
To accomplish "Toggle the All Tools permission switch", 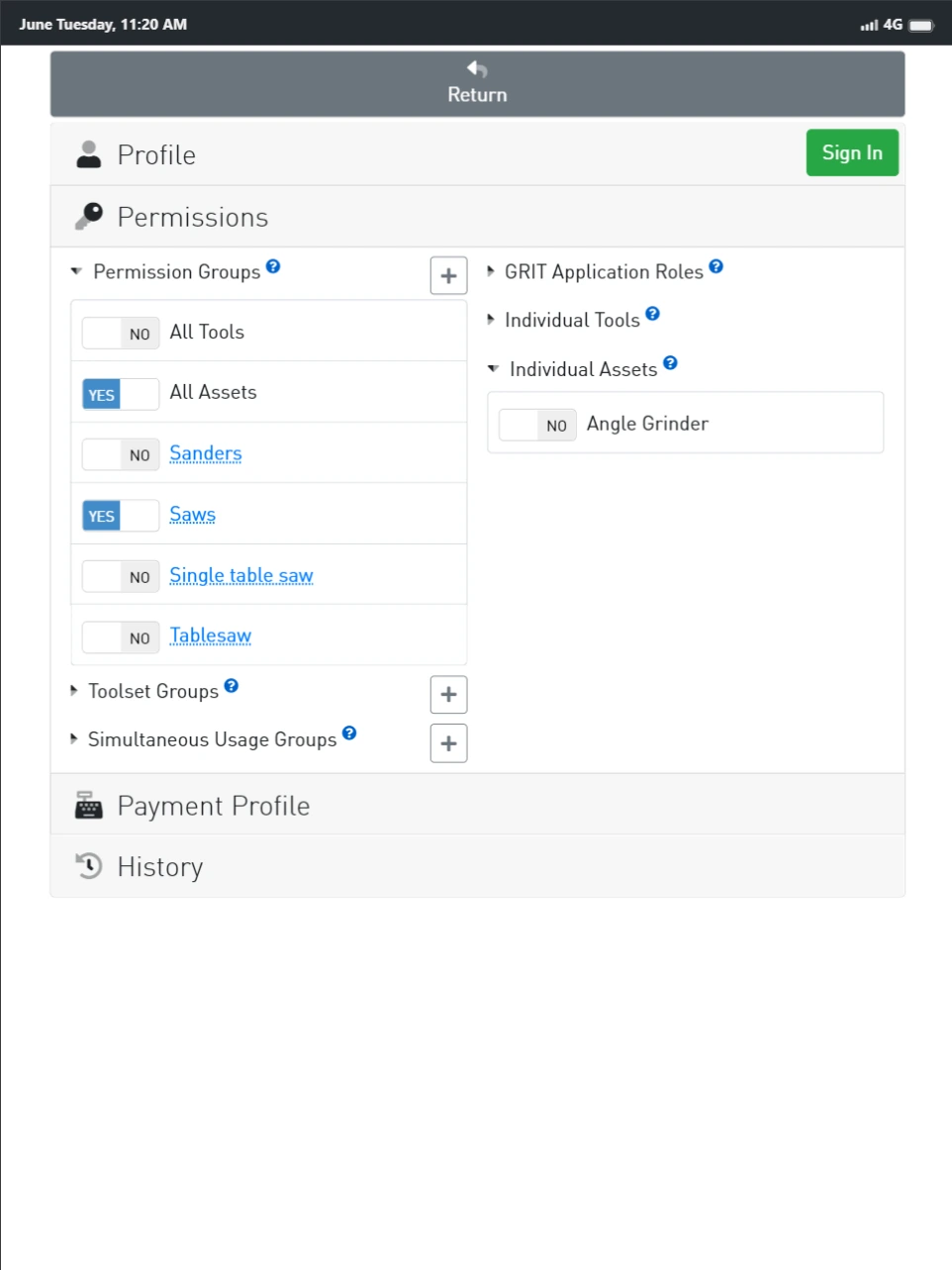I will point(121,334).
